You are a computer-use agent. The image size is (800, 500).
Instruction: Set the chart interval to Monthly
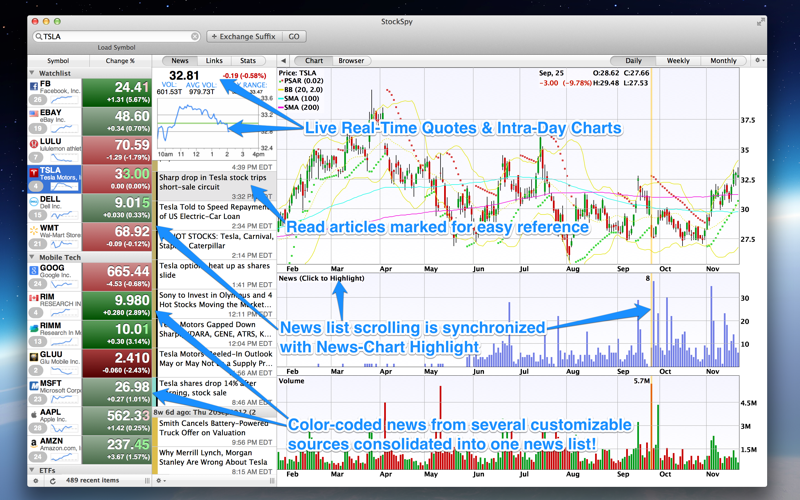click(x=723, y=61)
